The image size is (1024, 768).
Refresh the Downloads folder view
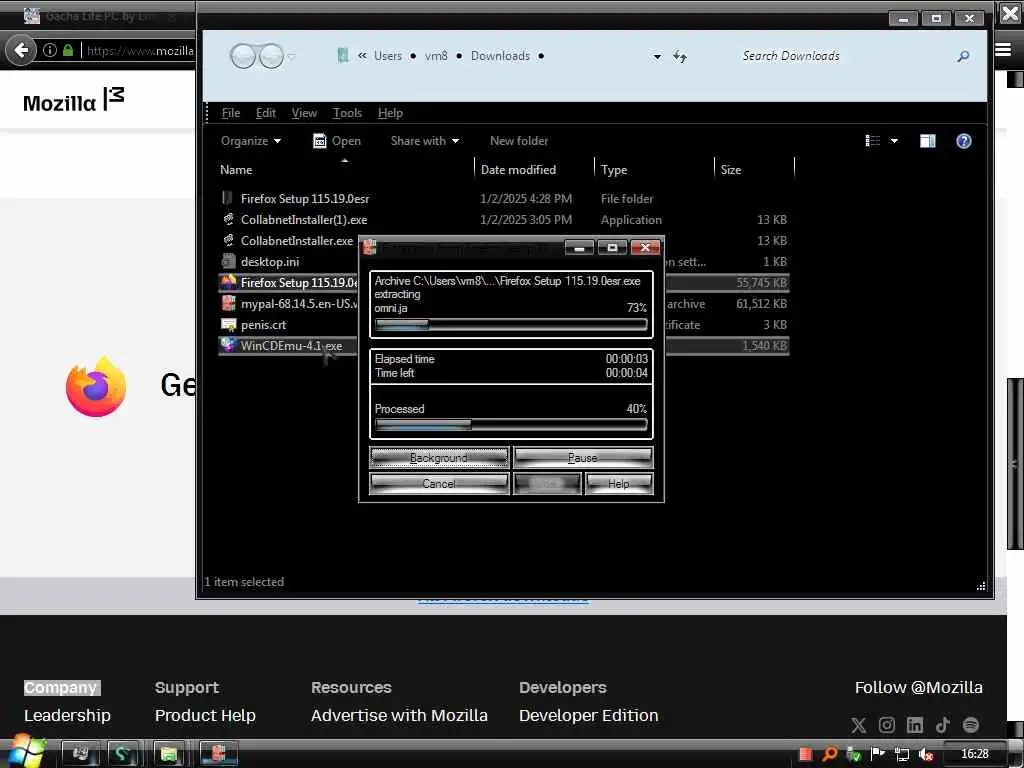point(680,57)
